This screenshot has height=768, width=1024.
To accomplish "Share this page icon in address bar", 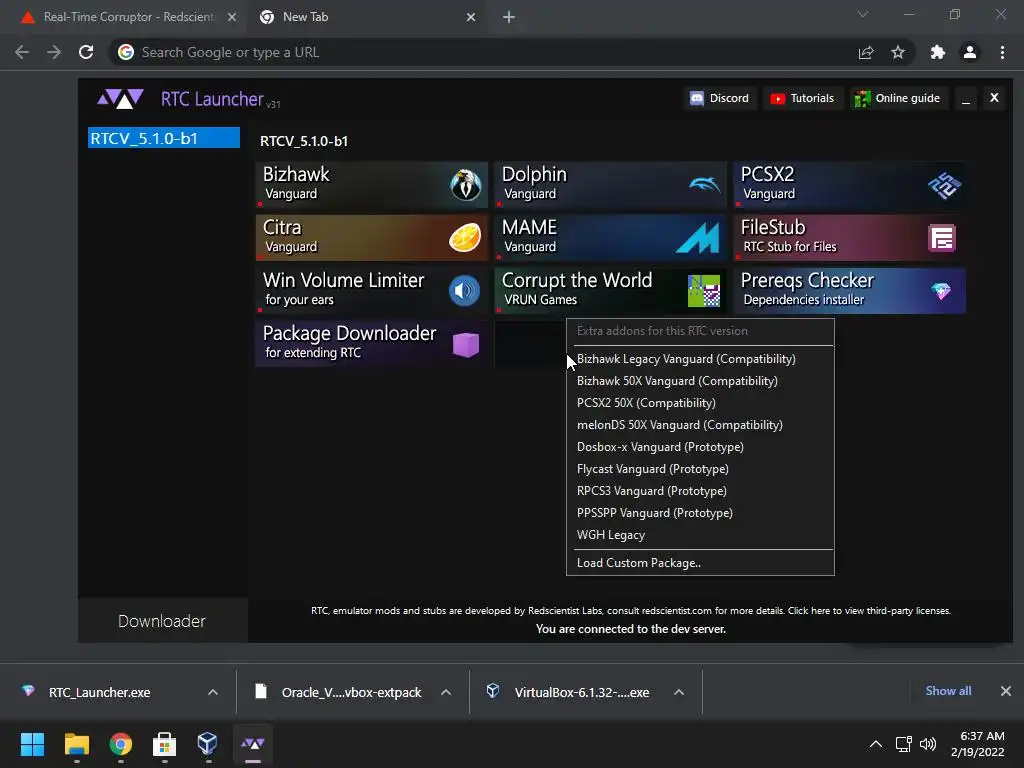I will tap(866, 53).
